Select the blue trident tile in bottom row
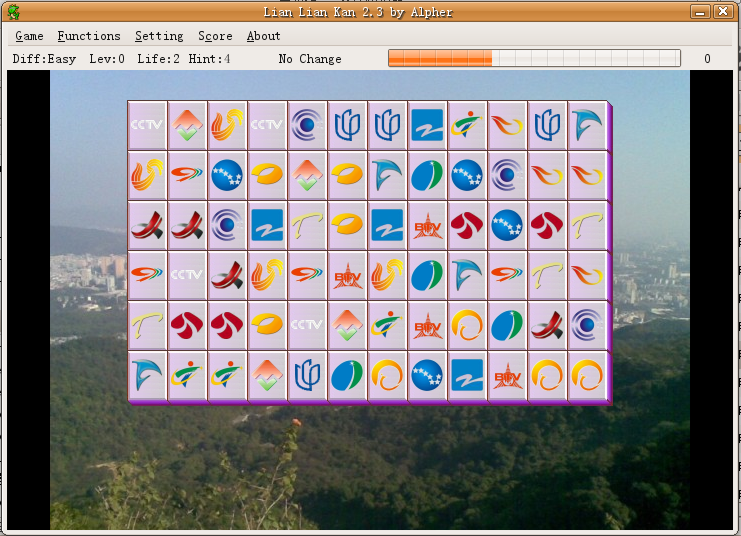Image resolution: width=741 pixels, height=536 pixels. (x=307, y=376)
